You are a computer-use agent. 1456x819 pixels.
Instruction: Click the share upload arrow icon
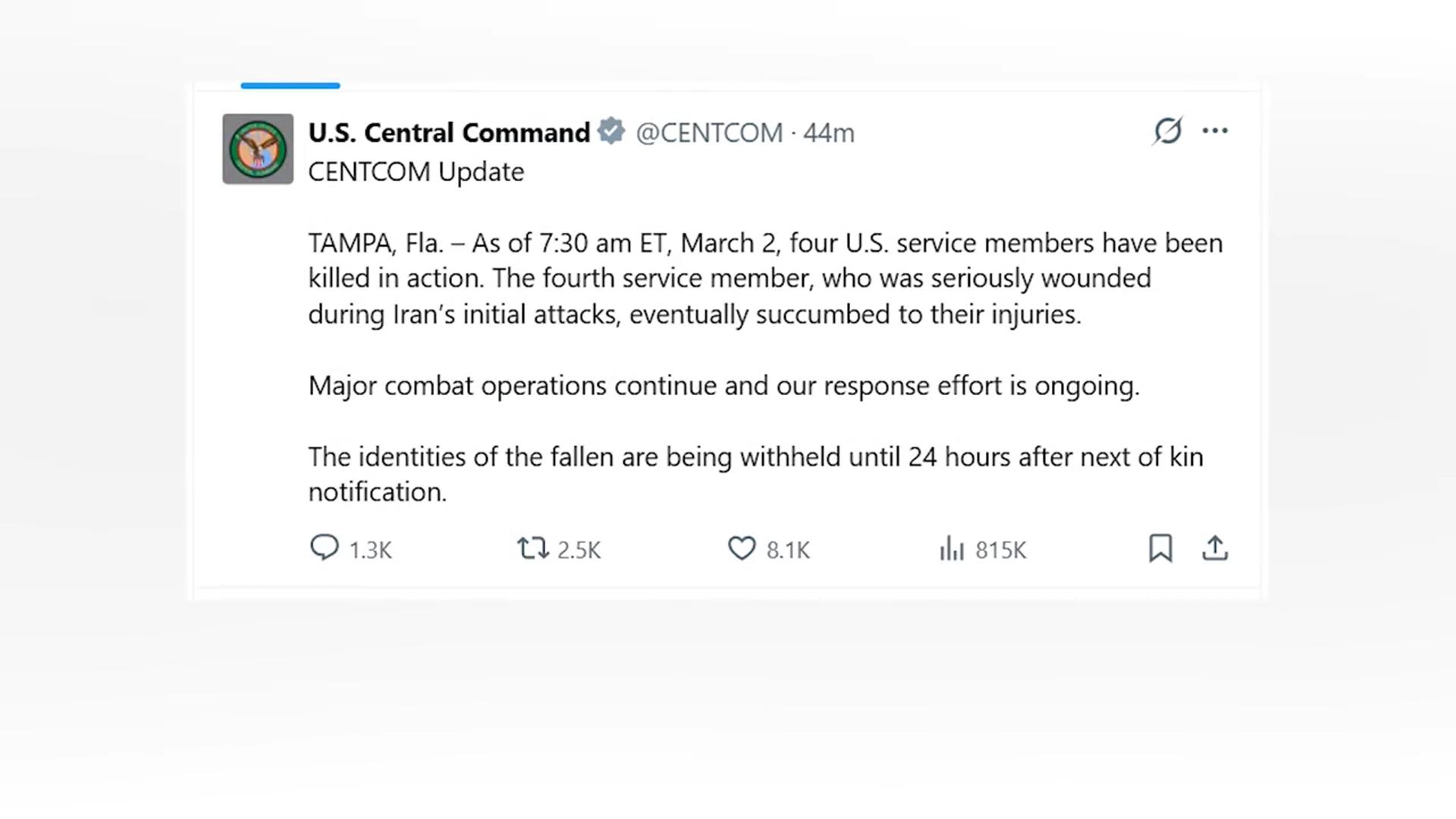click(1215, 548)
